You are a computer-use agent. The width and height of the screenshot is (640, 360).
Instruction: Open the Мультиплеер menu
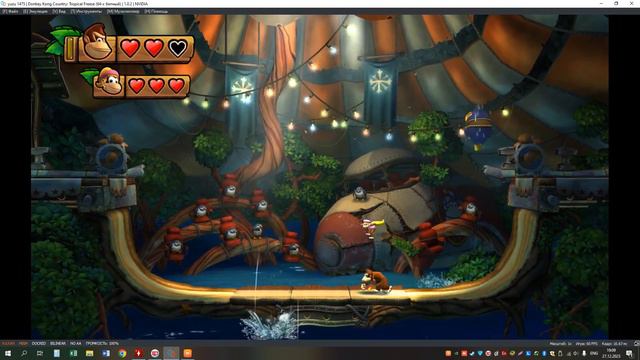pyautogui.click(x=123, y=11)
